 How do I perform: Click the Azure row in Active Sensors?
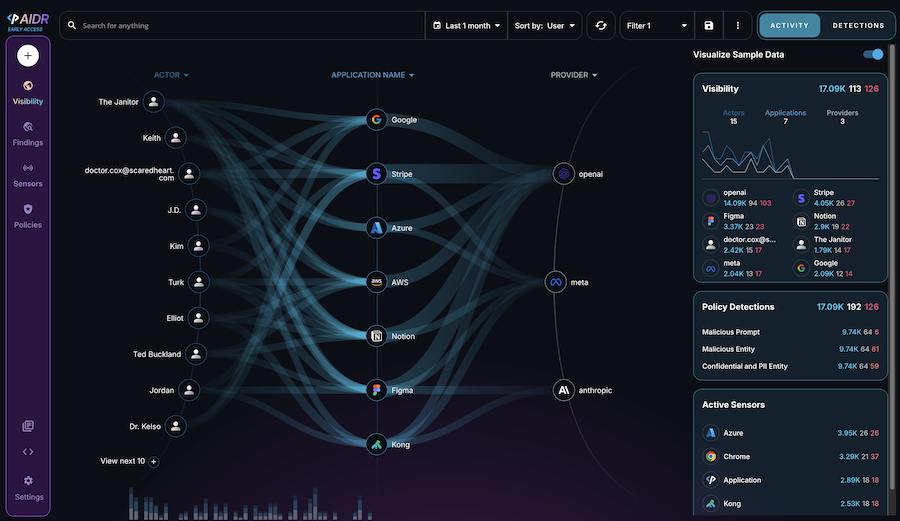point(790,433)
